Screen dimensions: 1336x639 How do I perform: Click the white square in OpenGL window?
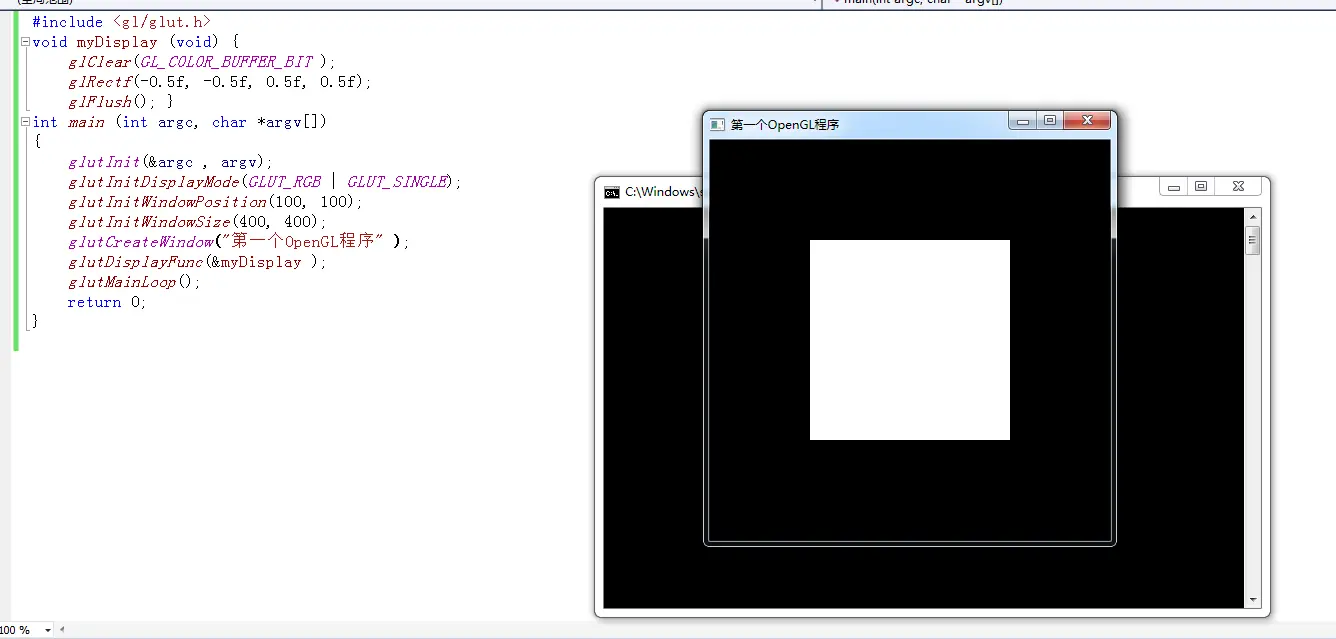910,340
